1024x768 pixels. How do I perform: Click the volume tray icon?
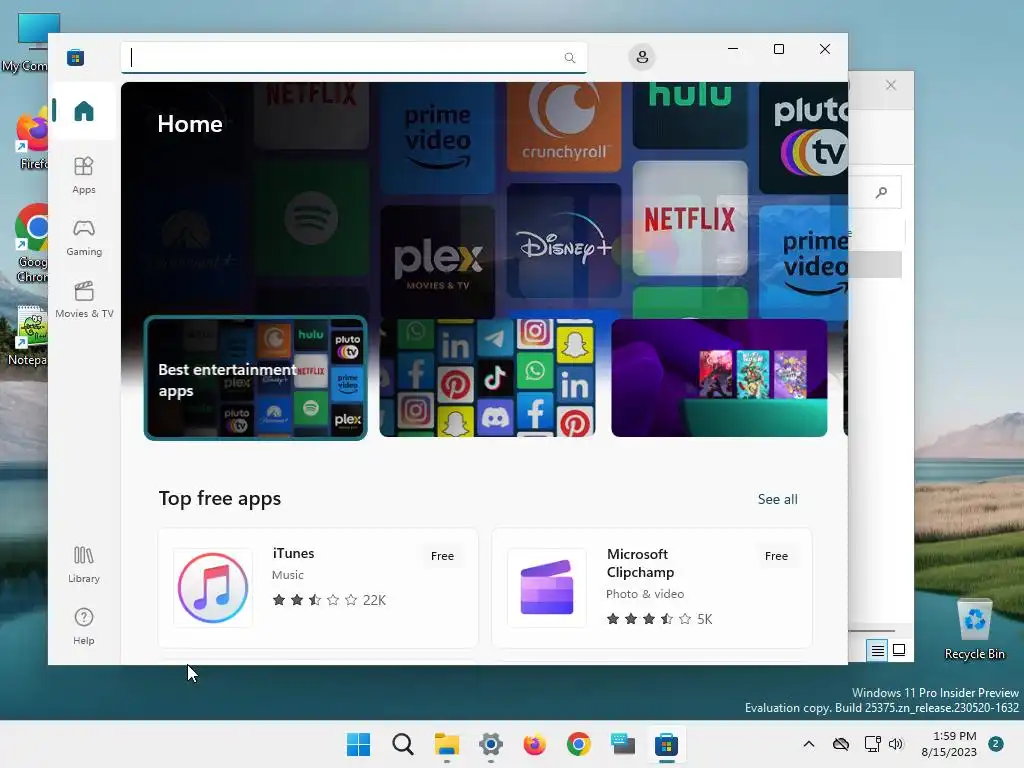(895, 744)
